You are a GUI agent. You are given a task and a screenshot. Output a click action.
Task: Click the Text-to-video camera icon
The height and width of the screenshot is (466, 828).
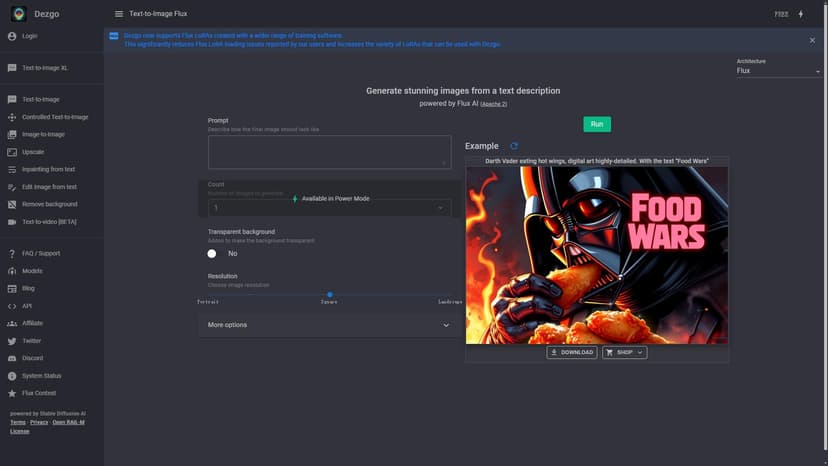[12, 222]
